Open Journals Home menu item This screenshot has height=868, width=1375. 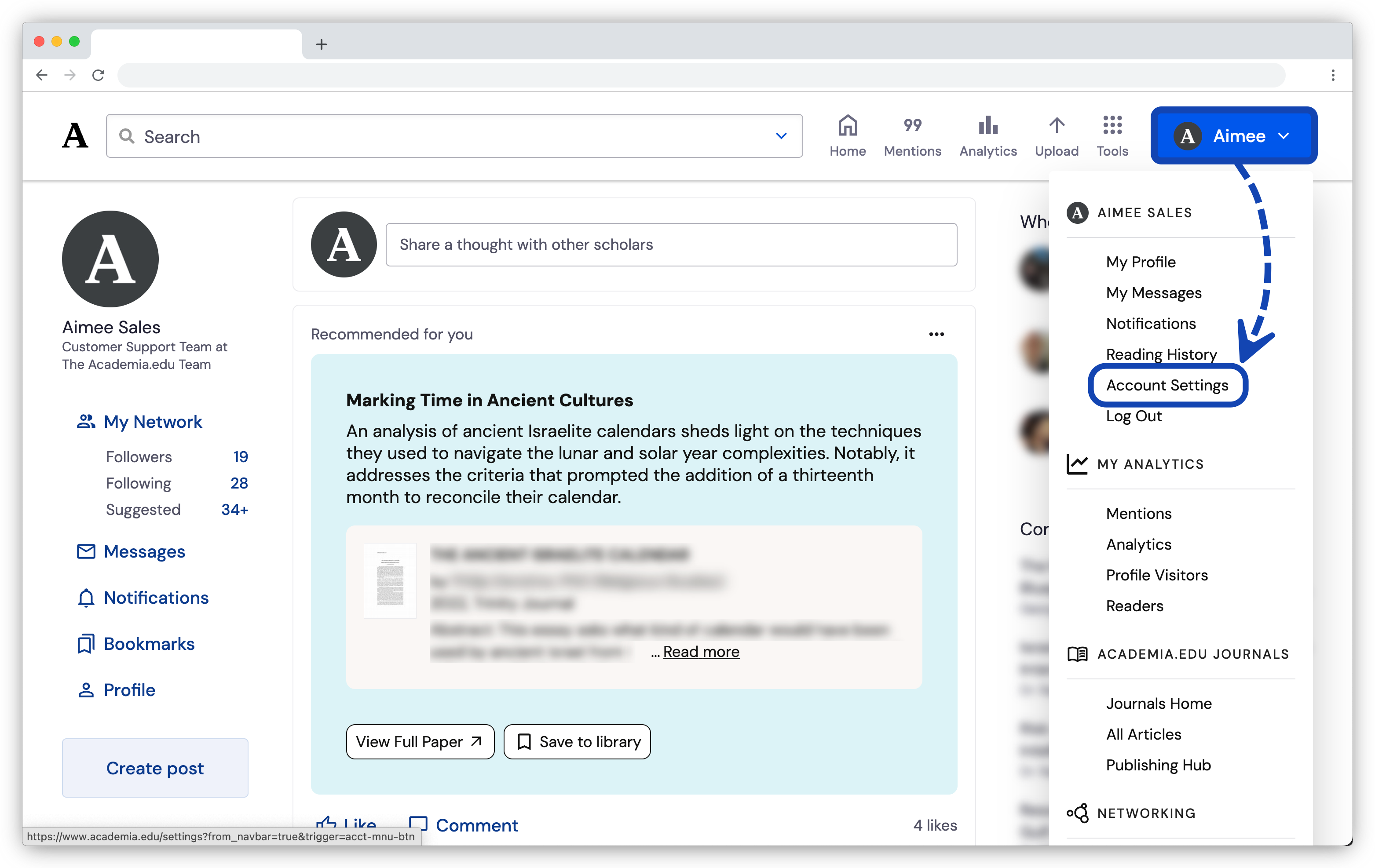coord(1159,704)
